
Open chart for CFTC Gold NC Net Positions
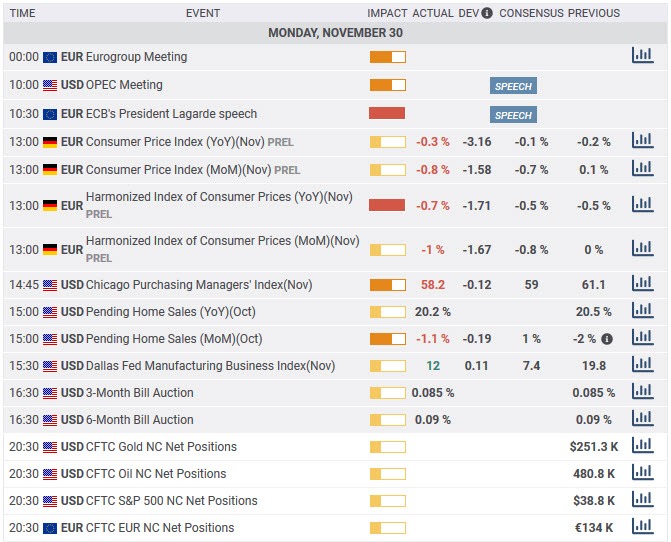point(642,445)
